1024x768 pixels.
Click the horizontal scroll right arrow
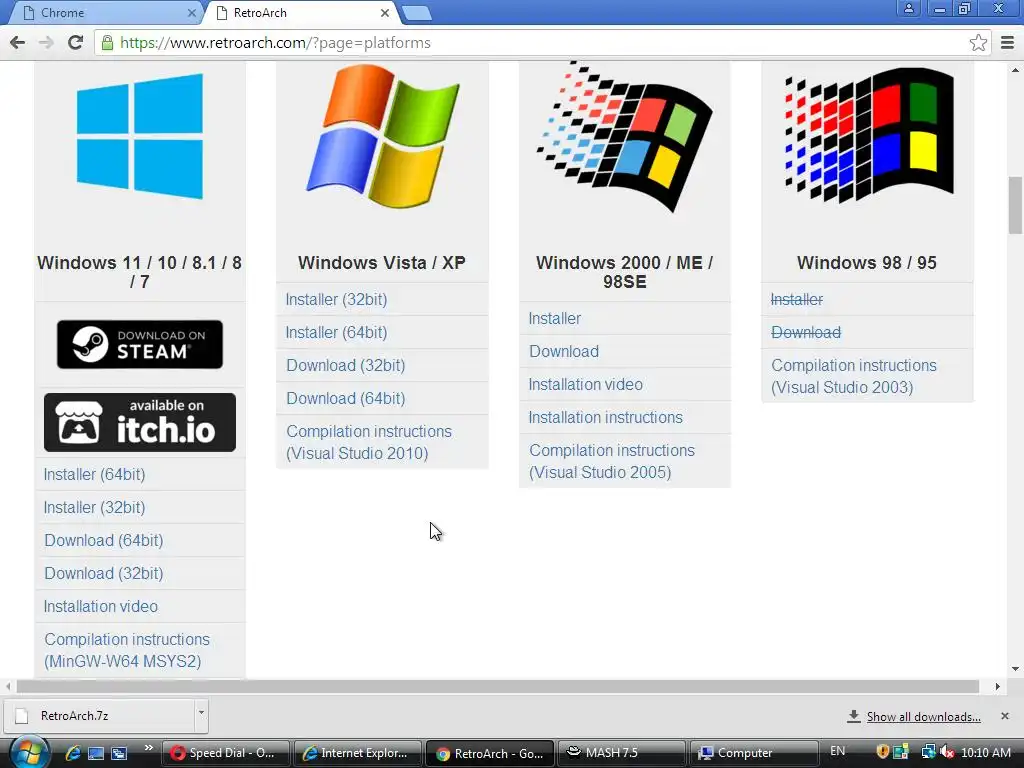pos(997,686)
